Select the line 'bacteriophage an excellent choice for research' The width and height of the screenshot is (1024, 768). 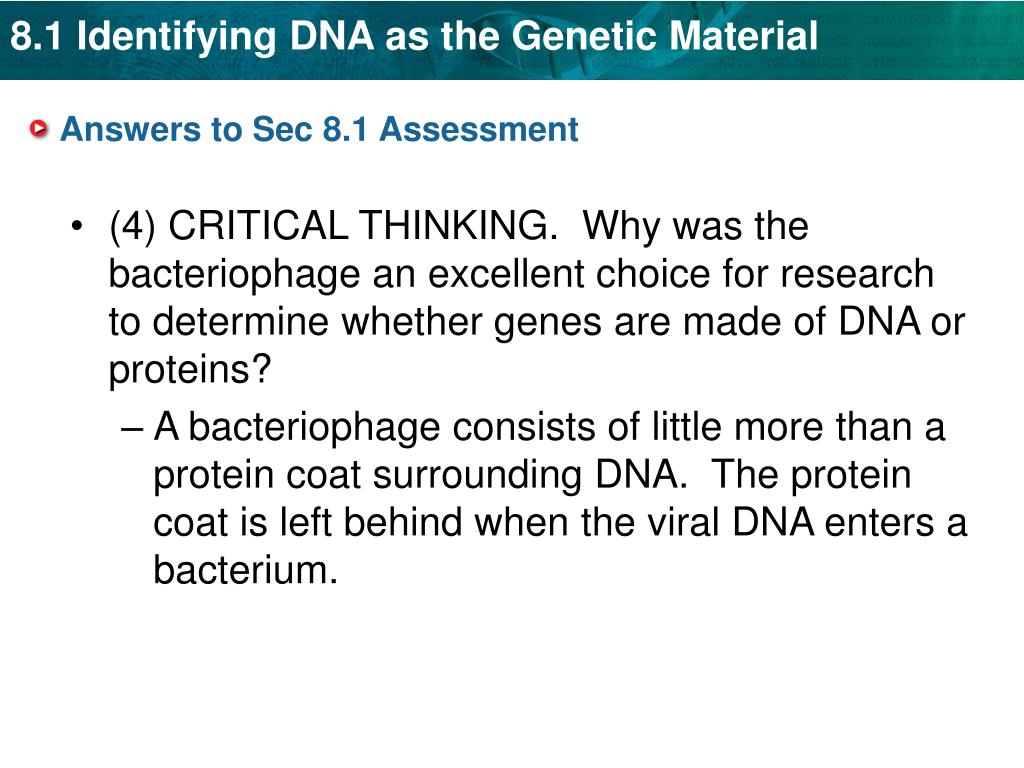(x=521, y=274)
